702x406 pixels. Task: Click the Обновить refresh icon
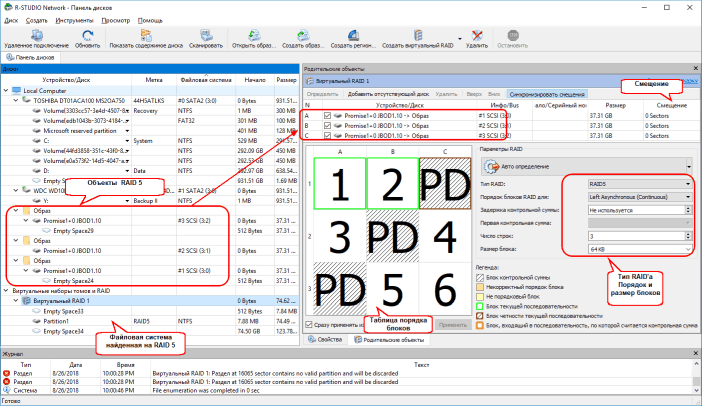87,36
